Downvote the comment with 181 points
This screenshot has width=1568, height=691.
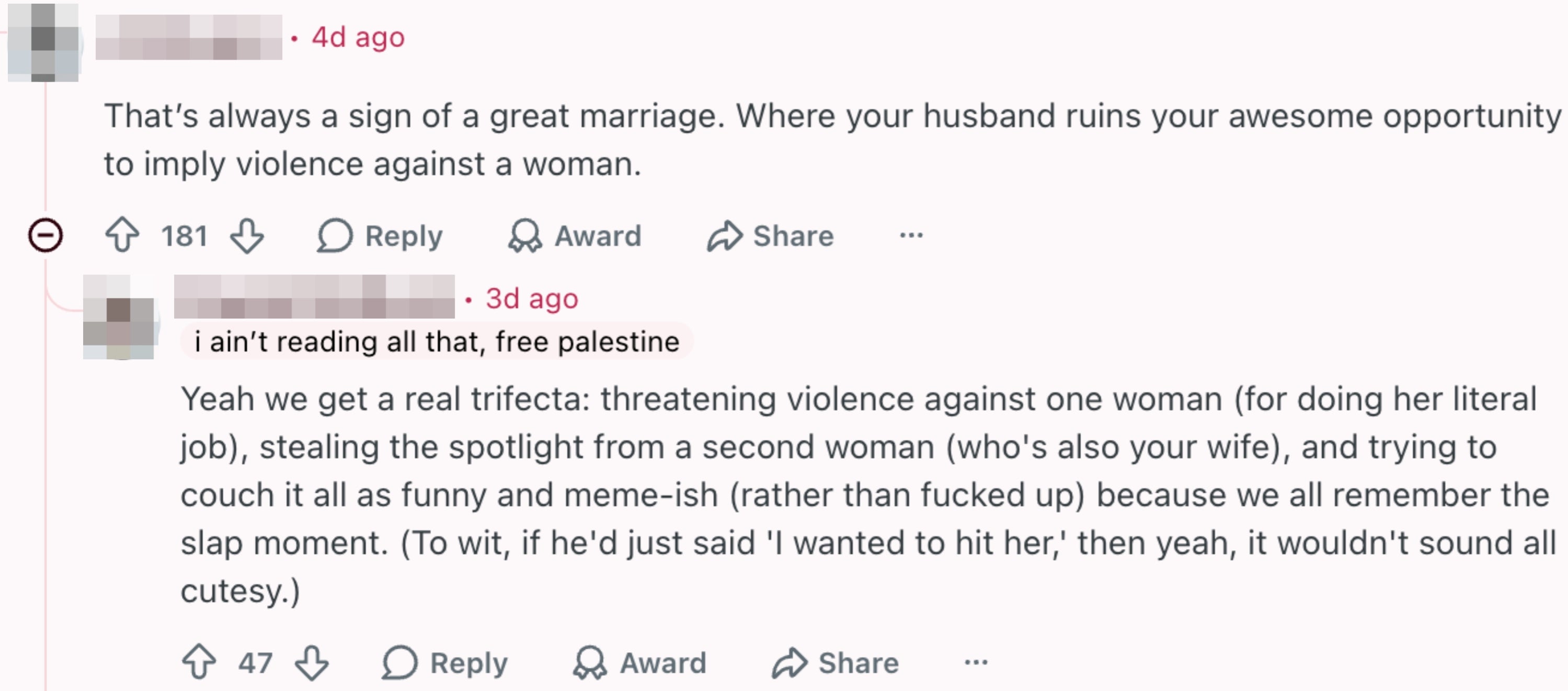pyautogui.click(x=247, y=235)
